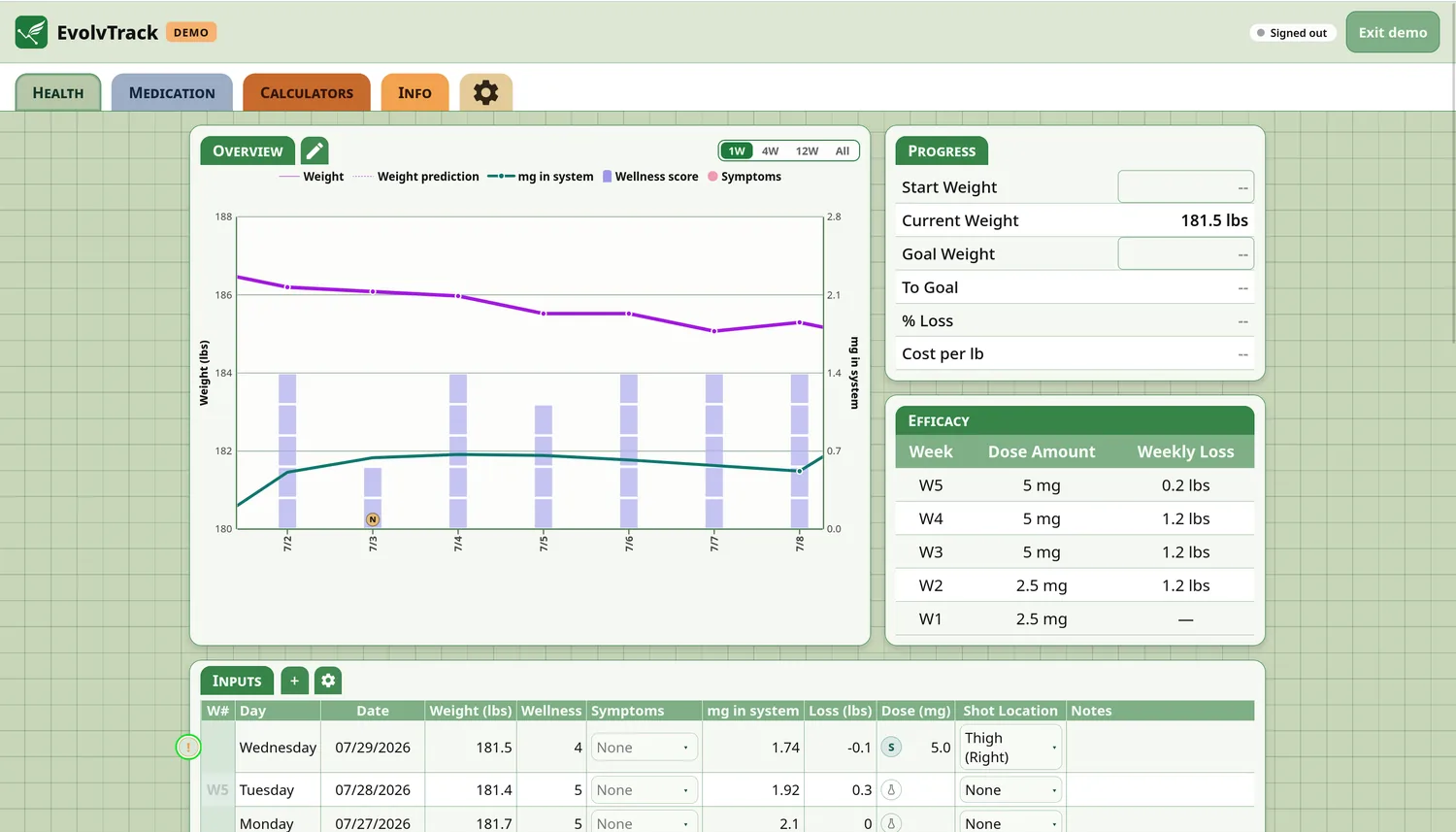Open Inputs settings gear icon
The height and width of the screenshot is (832, 1456).
[328, 681]
